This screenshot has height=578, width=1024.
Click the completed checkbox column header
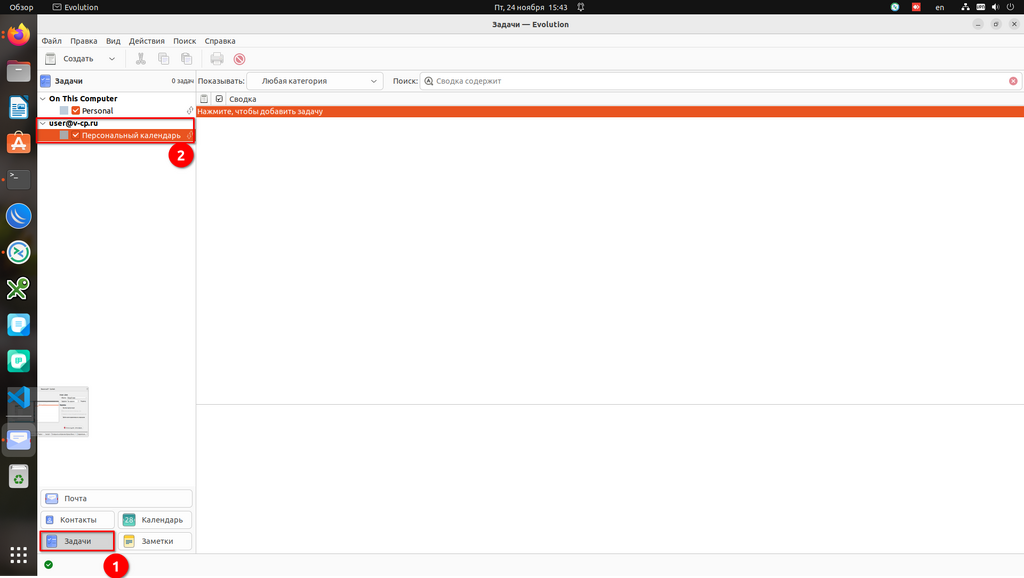click(x=219, y=99)
